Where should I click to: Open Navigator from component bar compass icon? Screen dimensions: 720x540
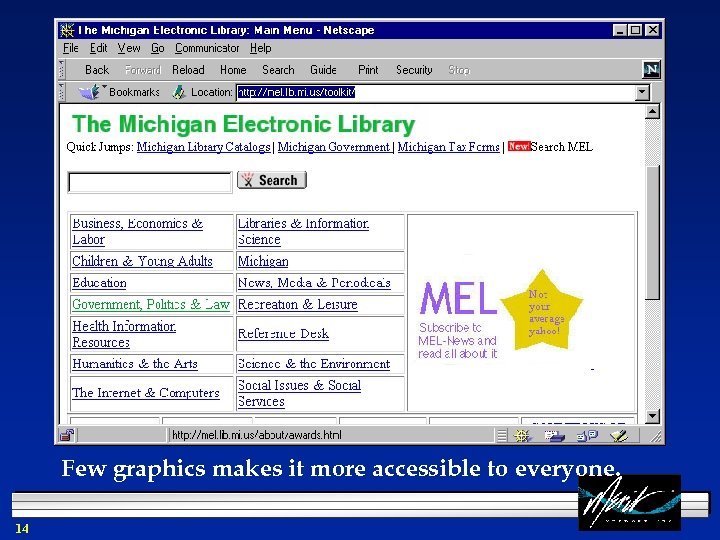(522, 435)
